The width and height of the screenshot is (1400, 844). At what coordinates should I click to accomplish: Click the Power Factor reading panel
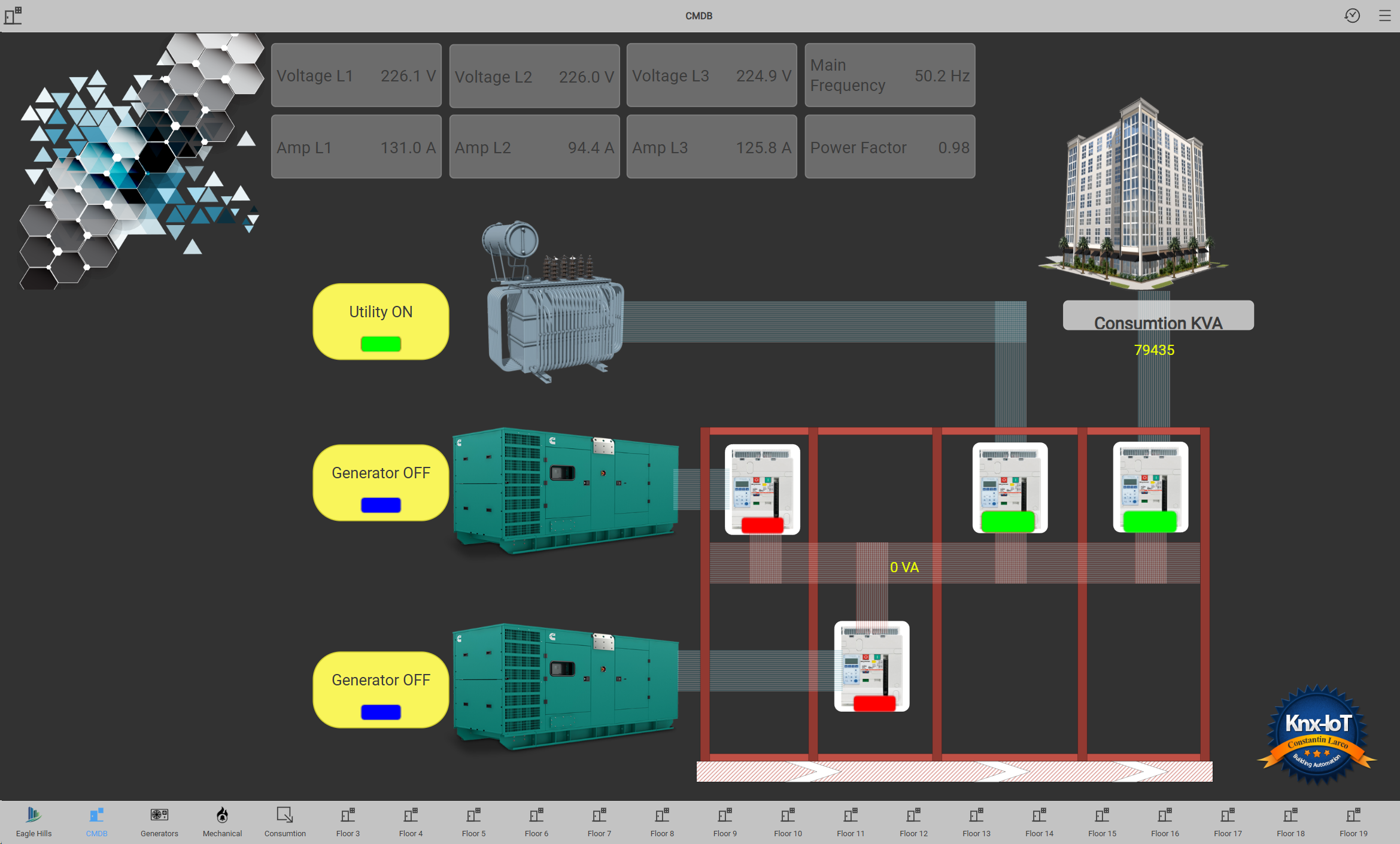point(889,147)
